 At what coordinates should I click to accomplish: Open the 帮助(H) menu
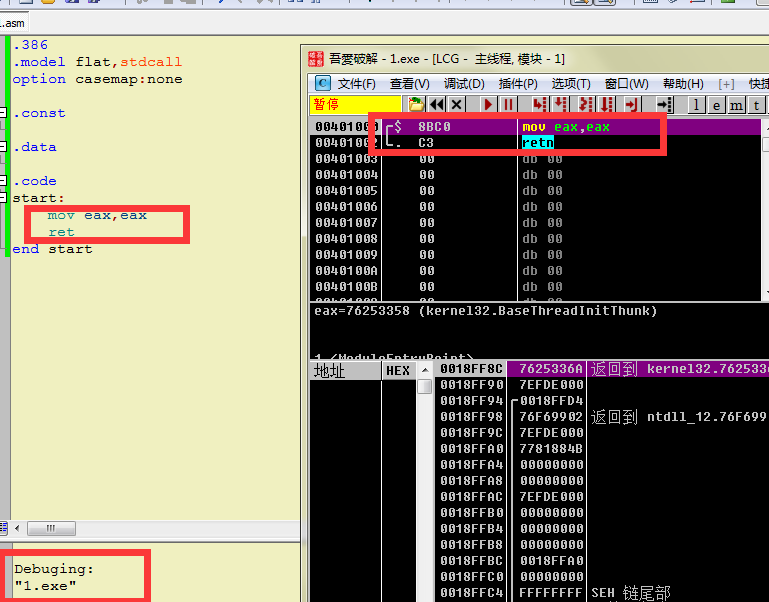(683, 84)
